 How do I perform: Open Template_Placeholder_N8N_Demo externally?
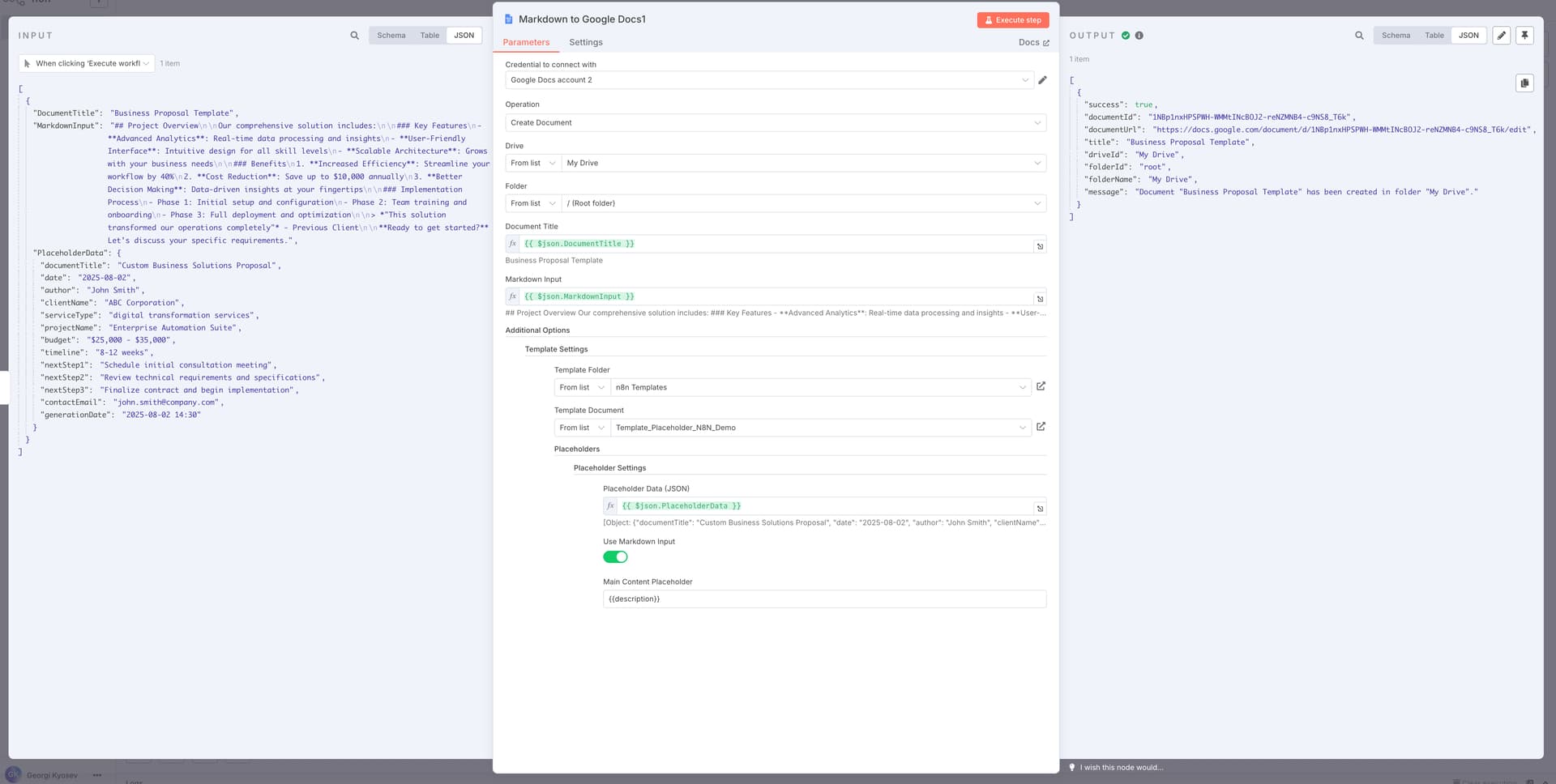tap(1041, 427)
